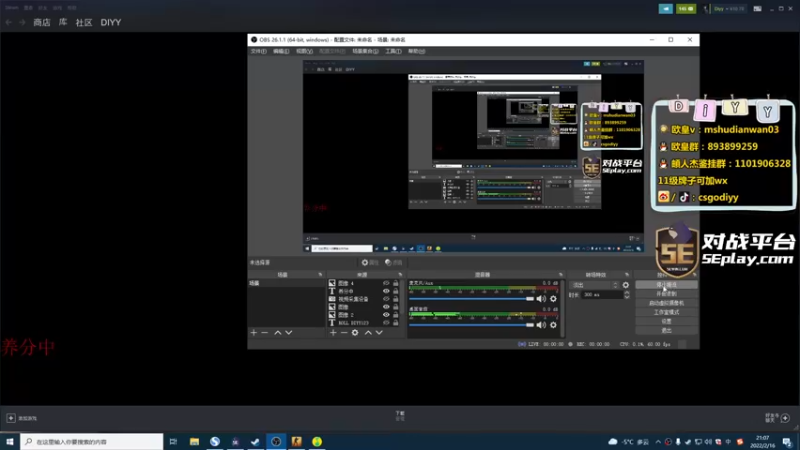This screenshot has height=450, width=800.
Task: Click the Windows Start button
Action: [10, 441]
